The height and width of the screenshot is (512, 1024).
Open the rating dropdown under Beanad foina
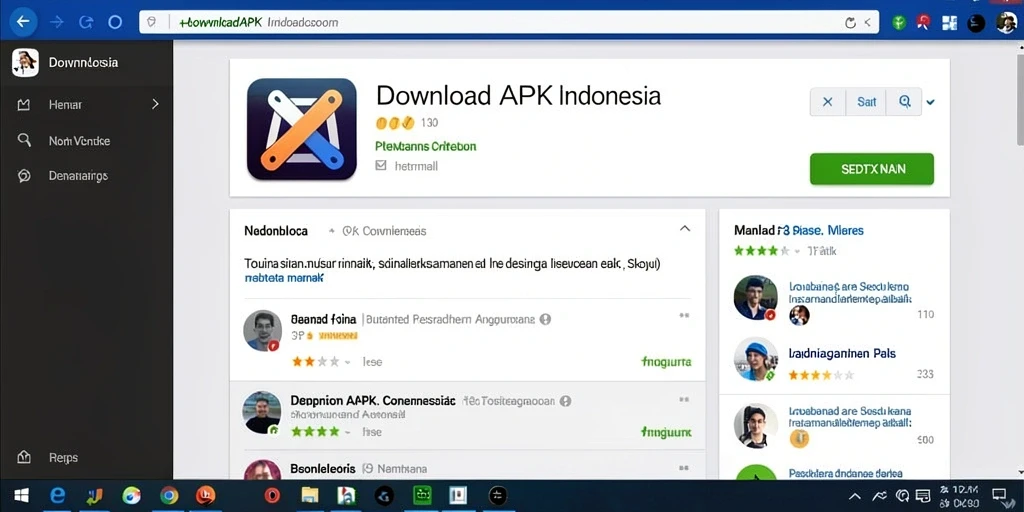coord(347,362)
